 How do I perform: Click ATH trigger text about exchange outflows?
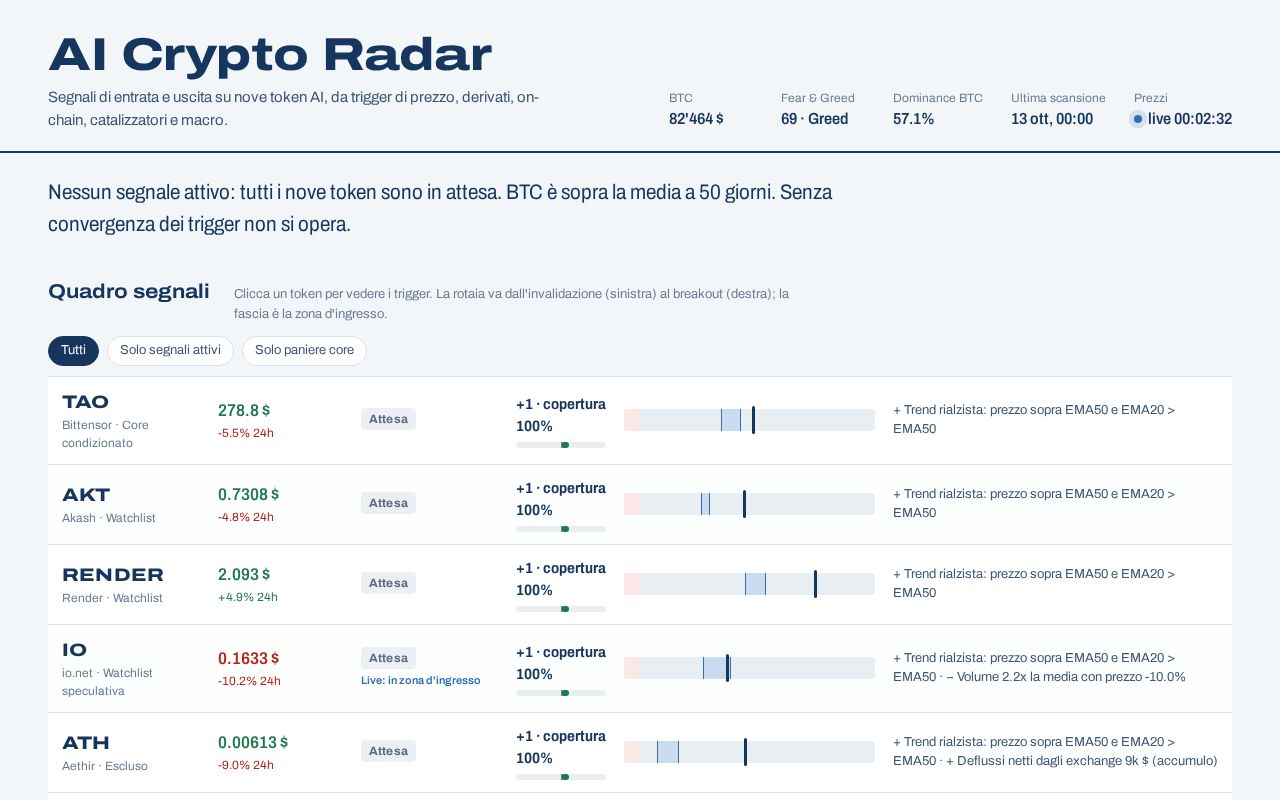tap(1081, 761)
